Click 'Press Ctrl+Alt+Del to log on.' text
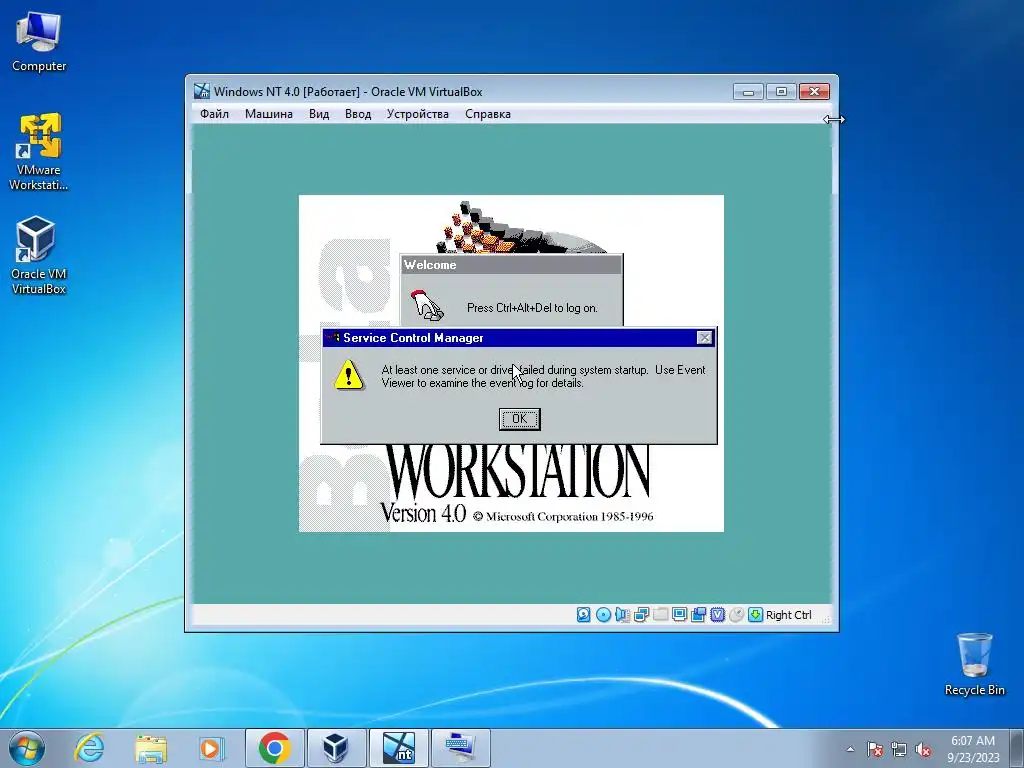This screenshot has width=1024, height=768. pos(532,308)
